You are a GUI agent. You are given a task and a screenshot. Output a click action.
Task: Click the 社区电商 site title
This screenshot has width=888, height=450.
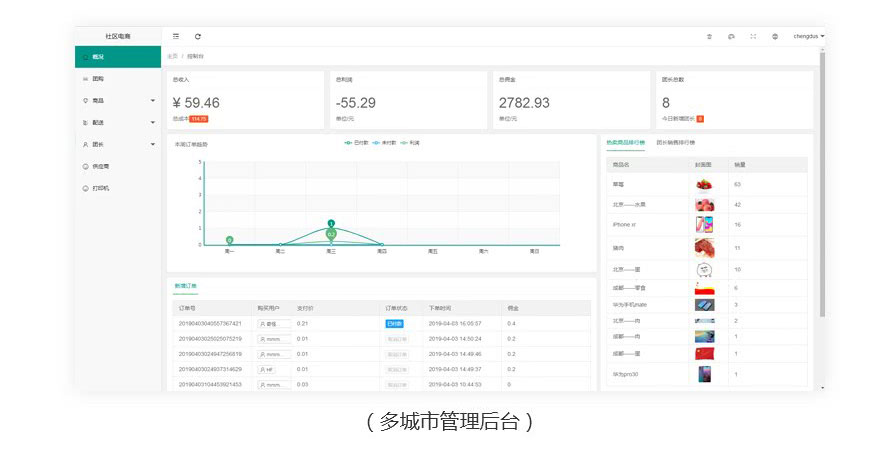(118, 36)
